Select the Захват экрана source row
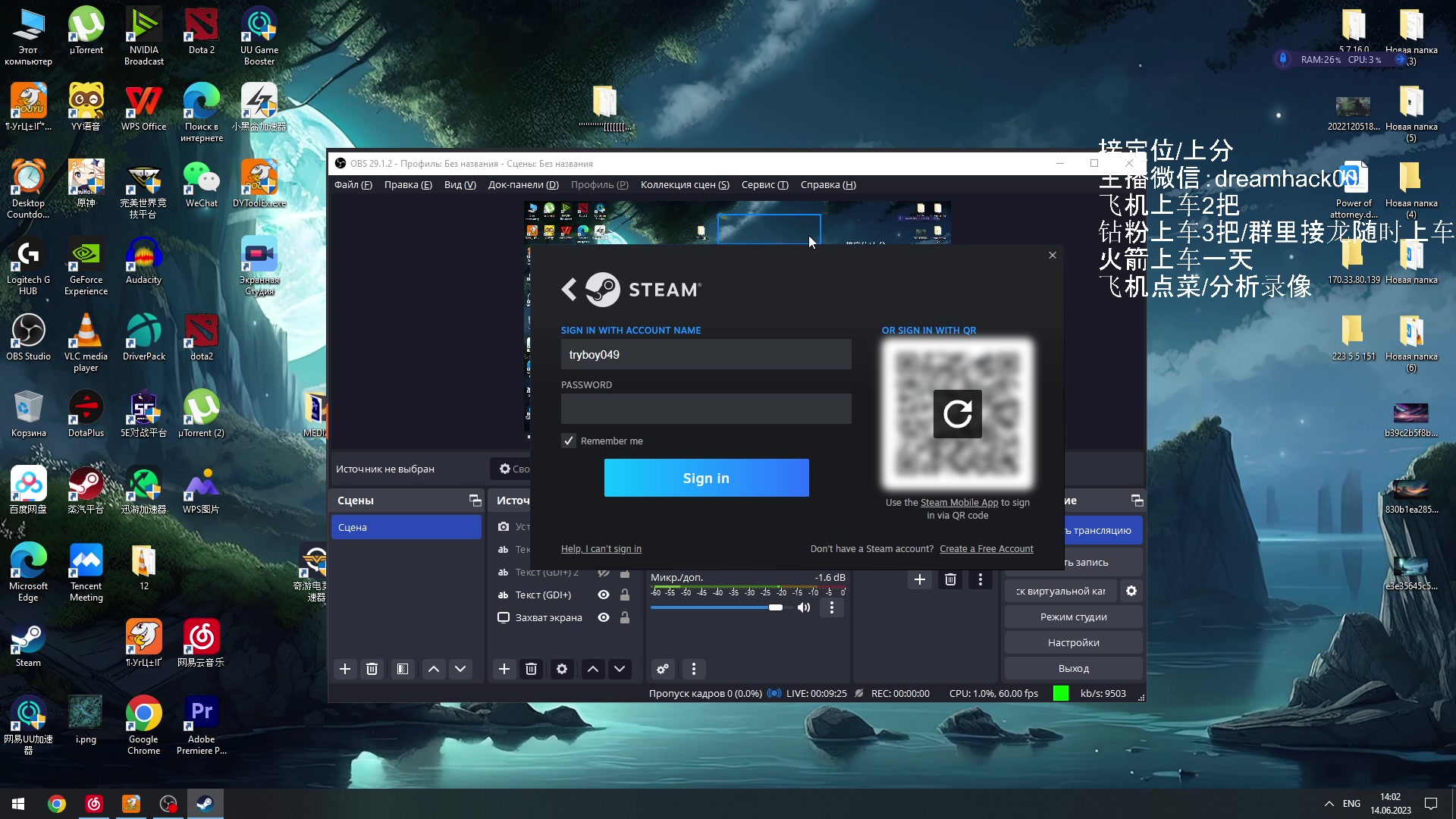 565,617
